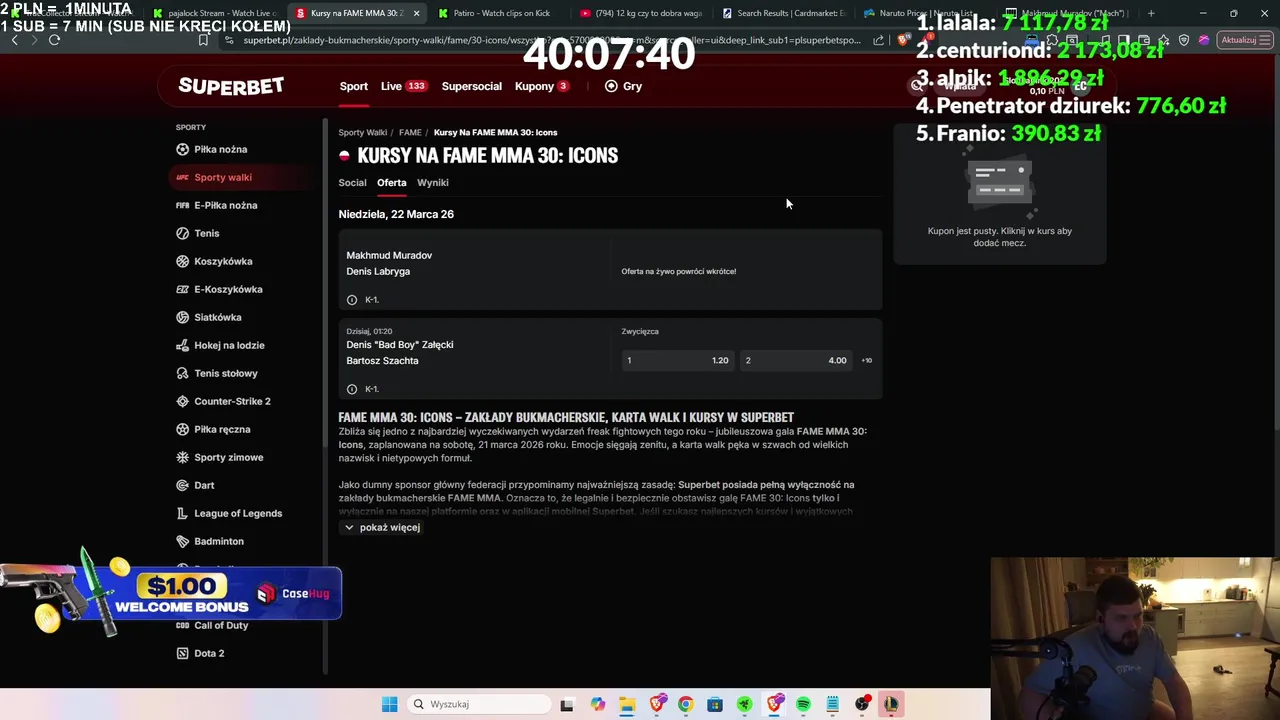Close the Kursy na FAME MMA tab
The height and width of the screenshot is (720, 1280).
(416, 13)
